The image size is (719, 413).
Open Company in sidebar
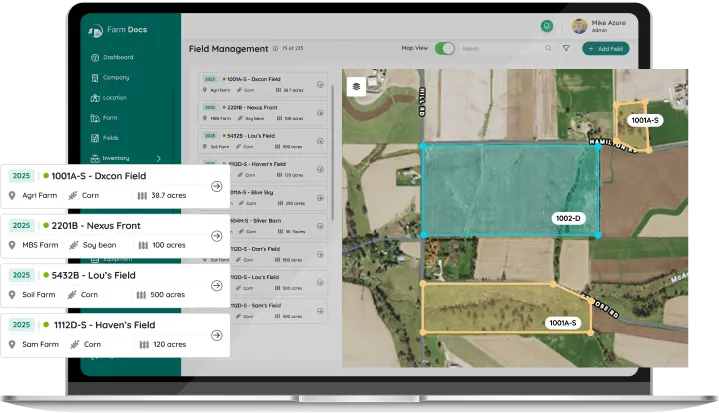tap(115, 77)
